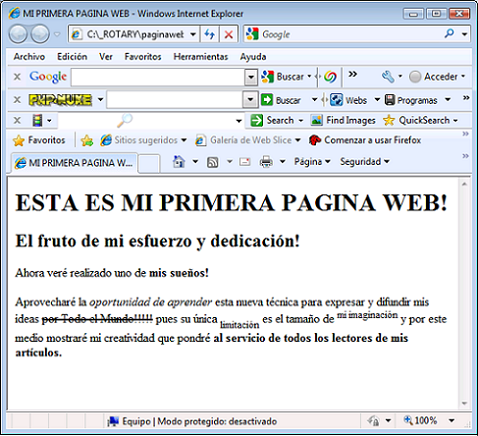Close the PHP-Nuke toolbar with its X
The width and height of the screenshot is (478, 436).
(x=17, y=100)
